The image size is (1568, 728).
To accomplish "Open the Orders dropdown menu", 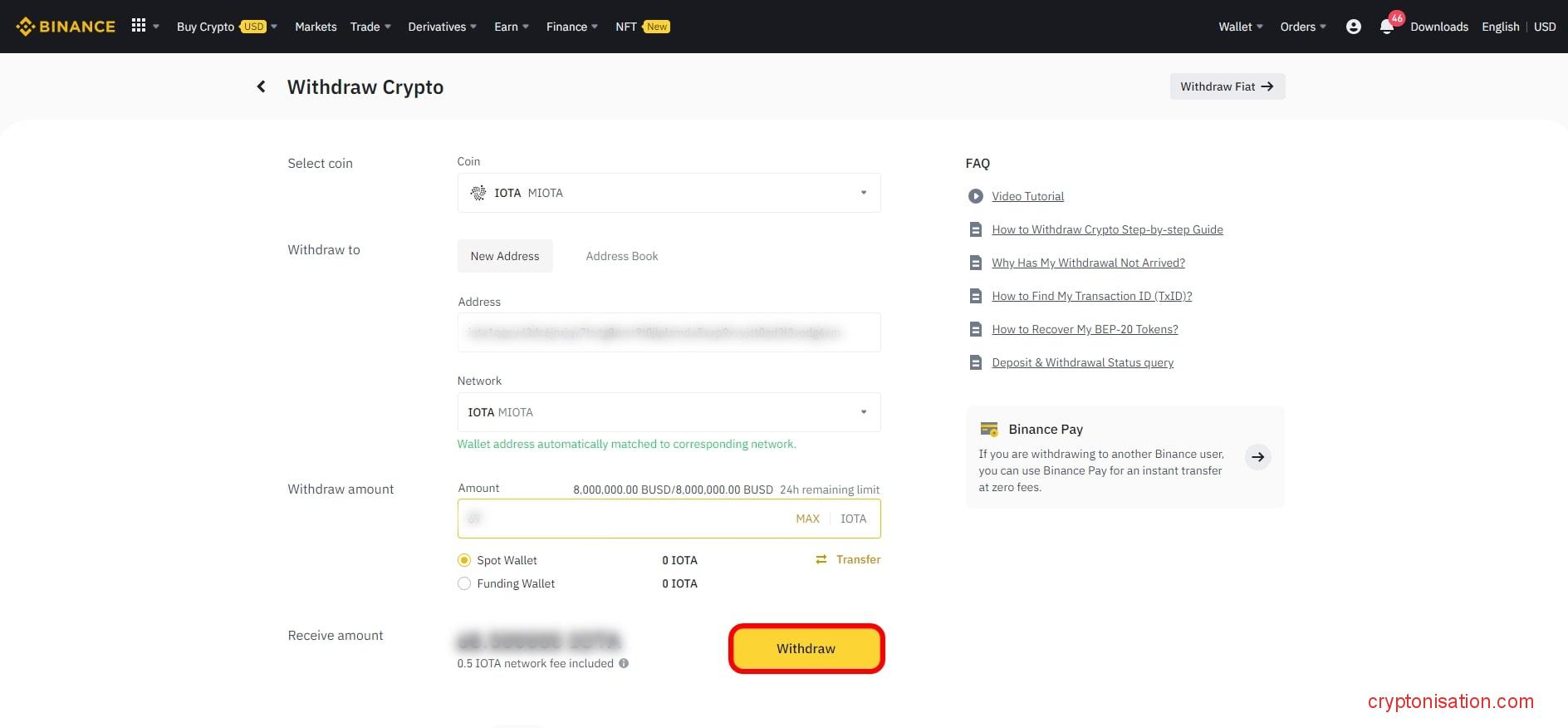I will pos(1303,27).
